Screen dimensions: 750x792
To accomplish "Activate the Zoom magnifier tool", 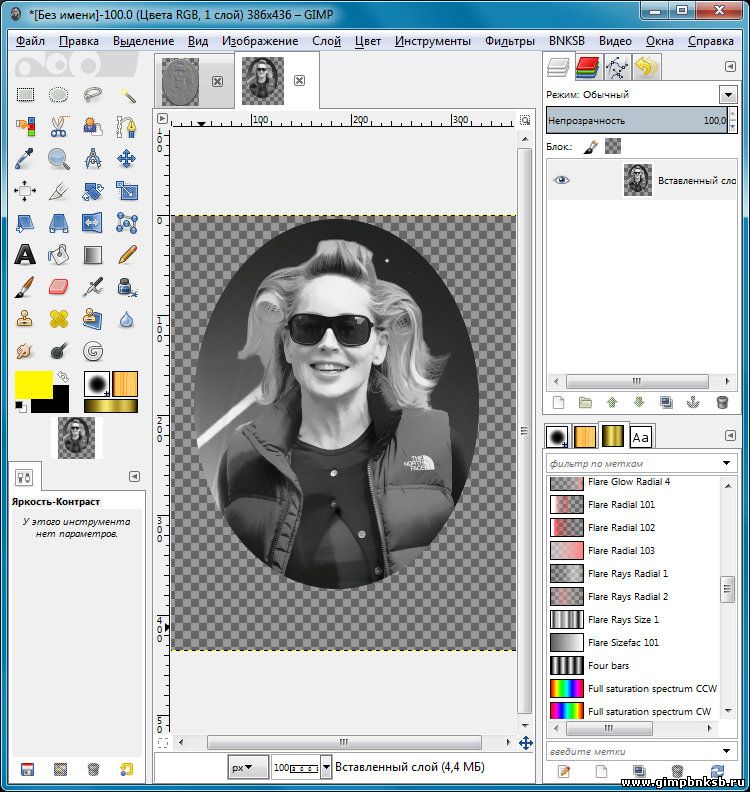I will click(x=59, y=159).
